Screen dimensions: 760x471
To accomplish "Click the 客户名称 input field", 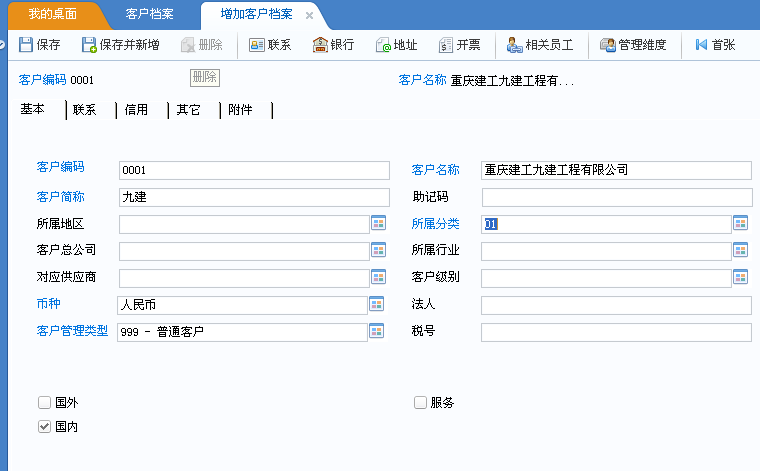I will [617, 170].
